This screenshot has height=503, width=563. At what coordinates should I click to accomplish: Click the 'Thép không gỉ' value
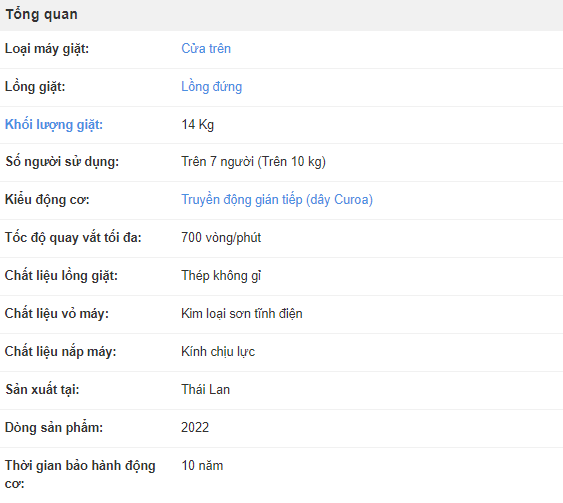click(x=221, y=276)
